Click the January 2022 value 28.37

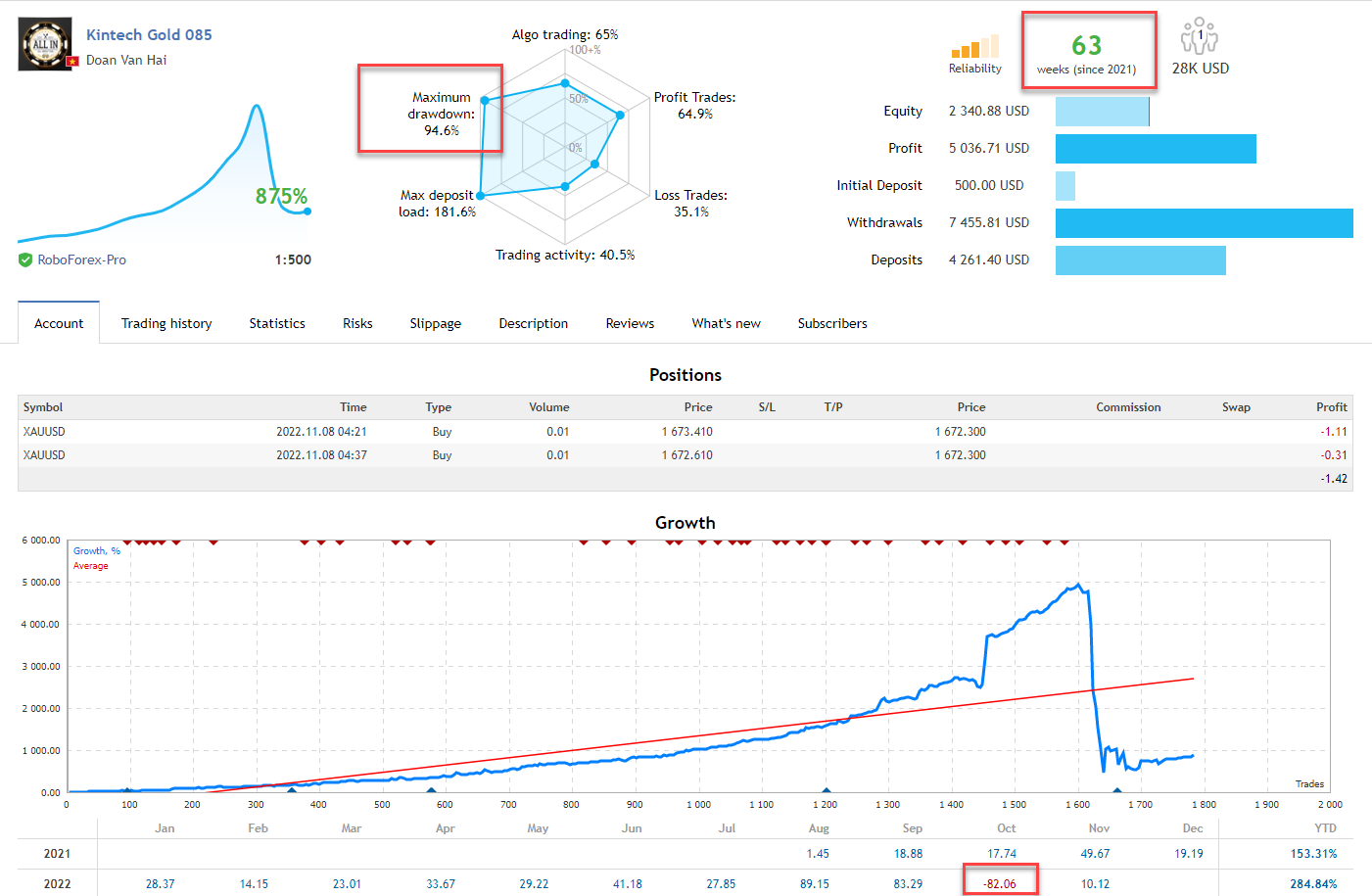tap(160, 884)
